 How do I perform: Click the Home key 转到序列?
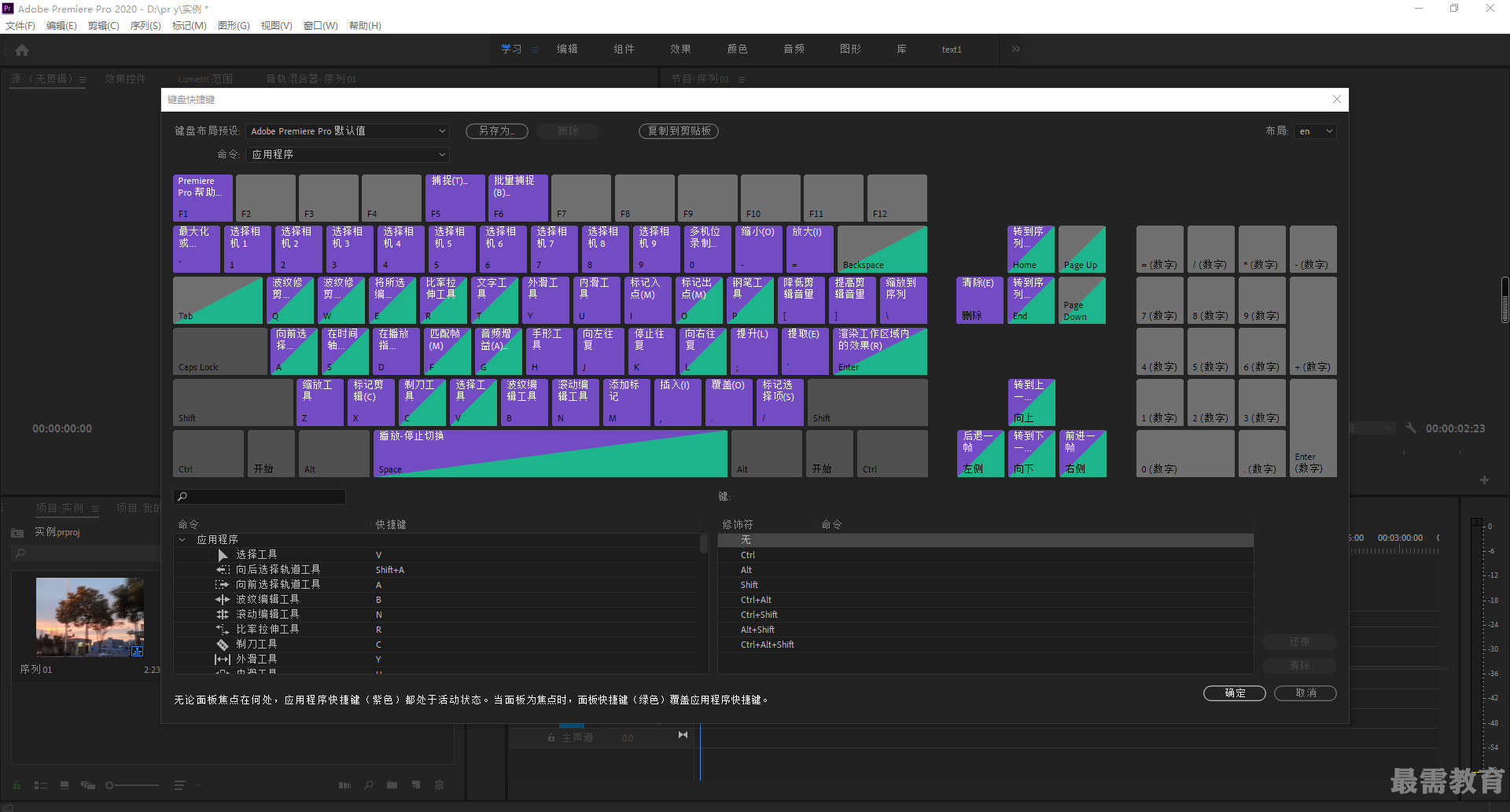pos(1031,249)
